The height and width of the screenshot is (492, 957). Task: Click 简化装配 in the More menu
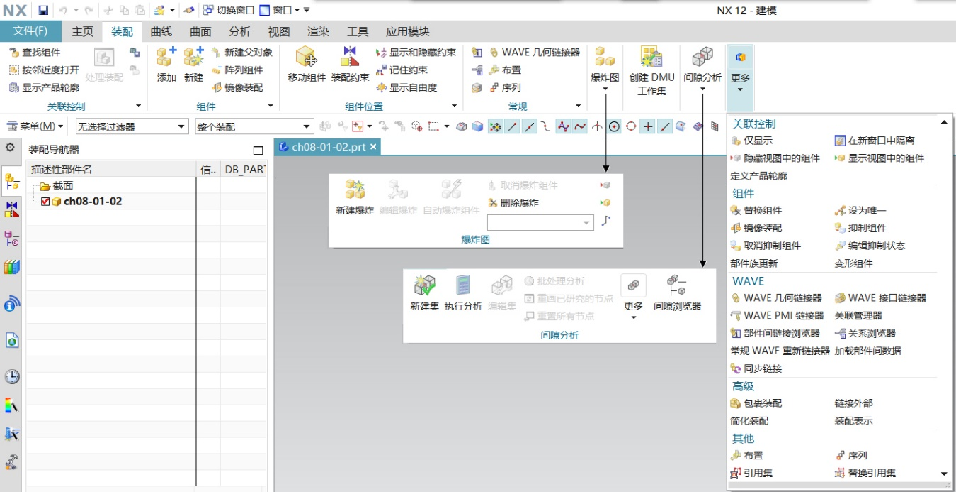749,421
